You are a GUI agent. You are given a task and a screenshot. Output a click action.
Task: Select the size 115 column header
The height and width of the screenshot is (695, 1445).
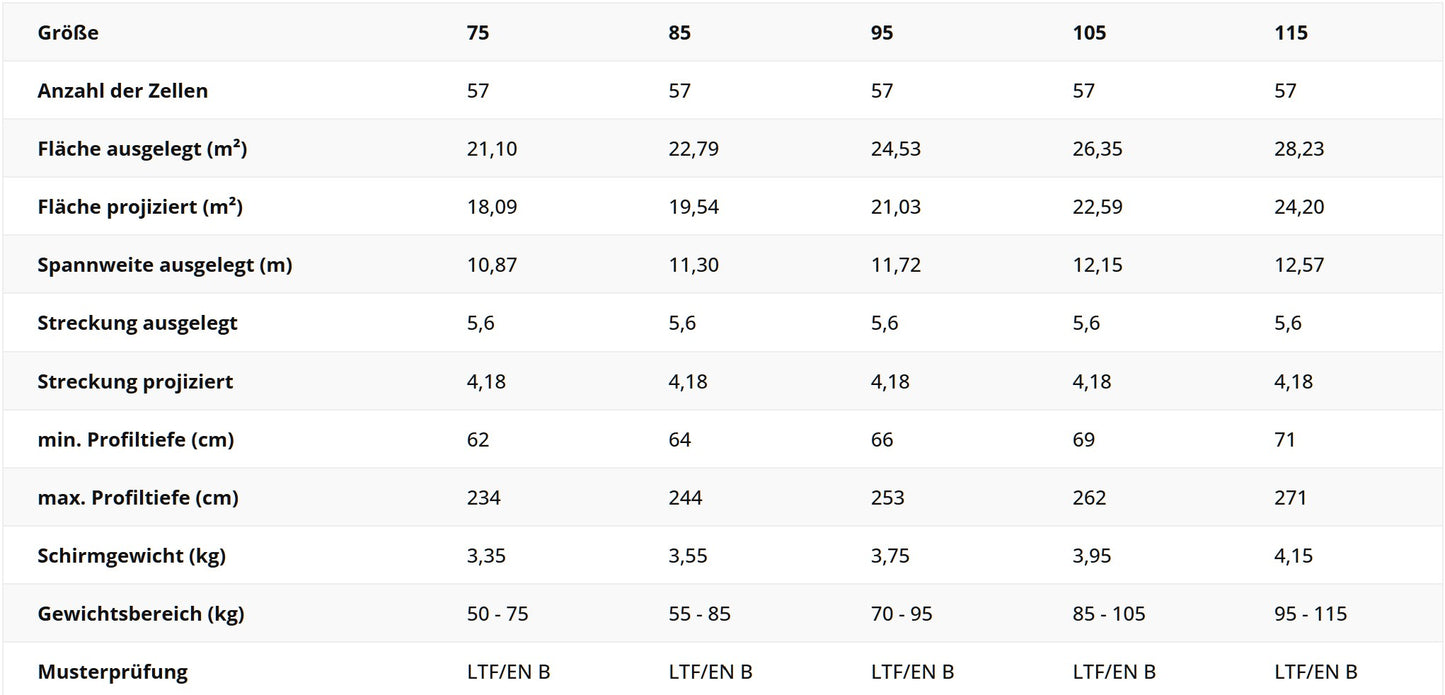(x=1291, y=33)
